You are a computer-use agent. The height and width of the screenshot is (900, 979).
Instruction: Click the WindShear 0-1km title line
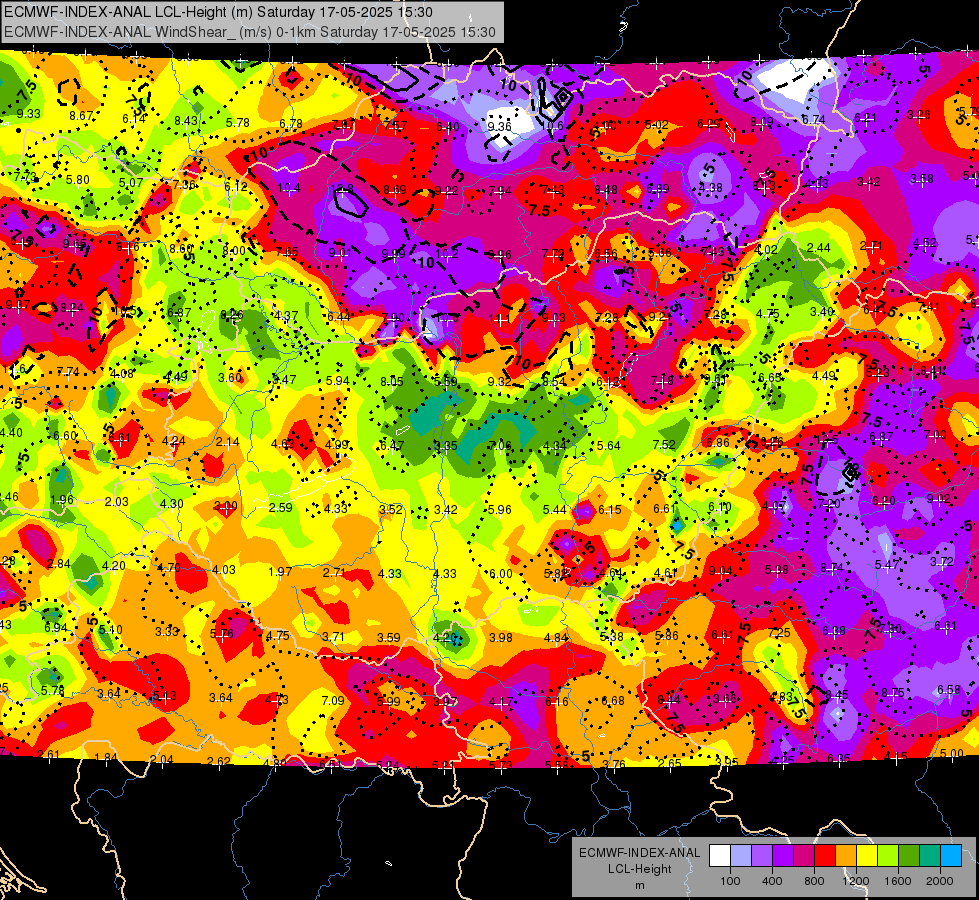250,32
